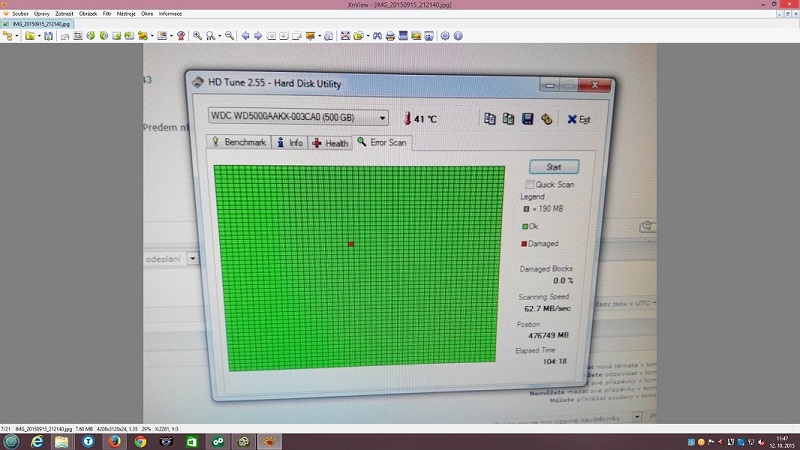800x450 pixels.
Task: Click the Start button in HD Tune photo
Action: click(554, 167)
